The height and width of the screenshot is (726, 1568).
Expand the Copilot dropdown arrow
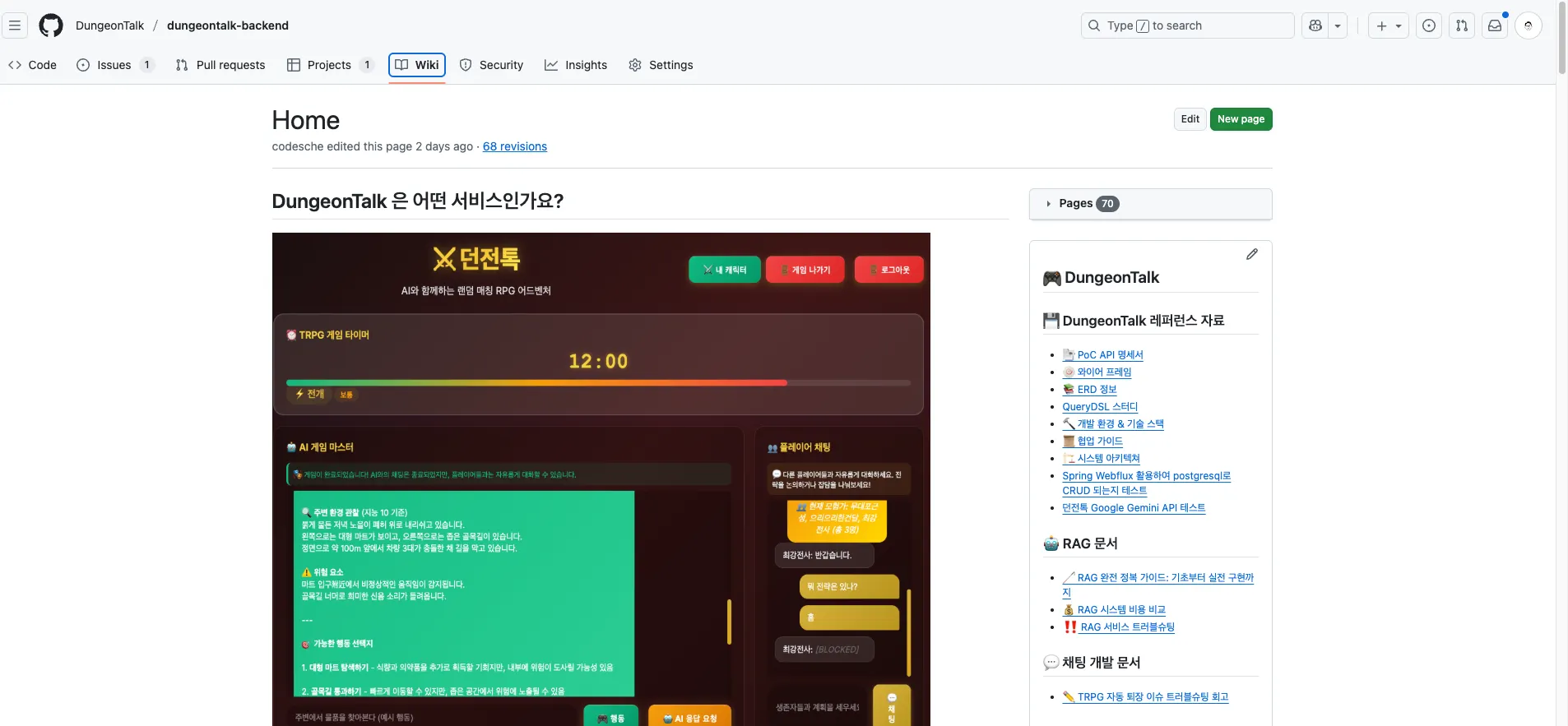[x=1338, y=25]
